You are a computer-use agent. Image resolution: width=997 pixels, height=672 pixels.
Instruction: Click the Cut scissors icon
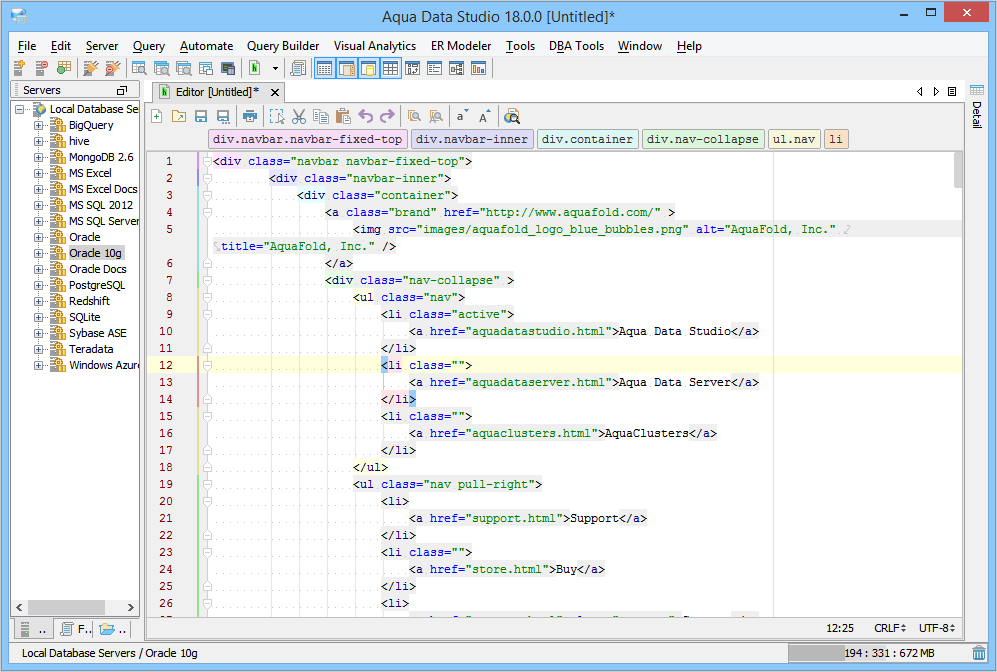tap(298, 116)
